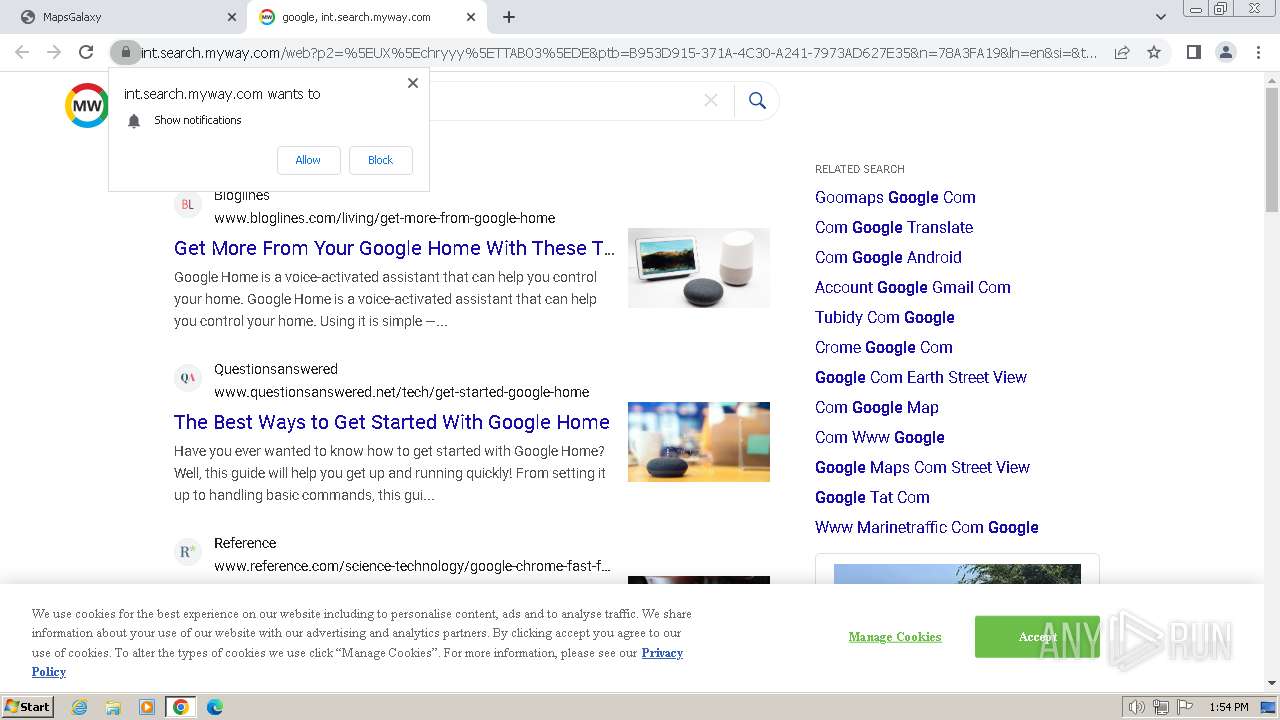Select Chrome in the taskbar

(x=181, y=707)
